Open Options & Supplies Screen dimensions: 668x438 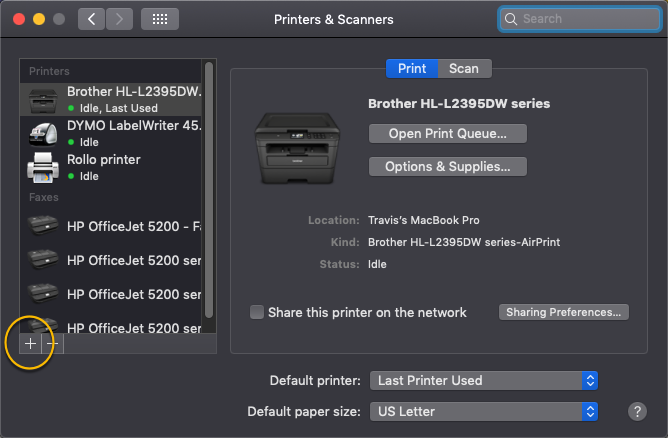(448, 167)
